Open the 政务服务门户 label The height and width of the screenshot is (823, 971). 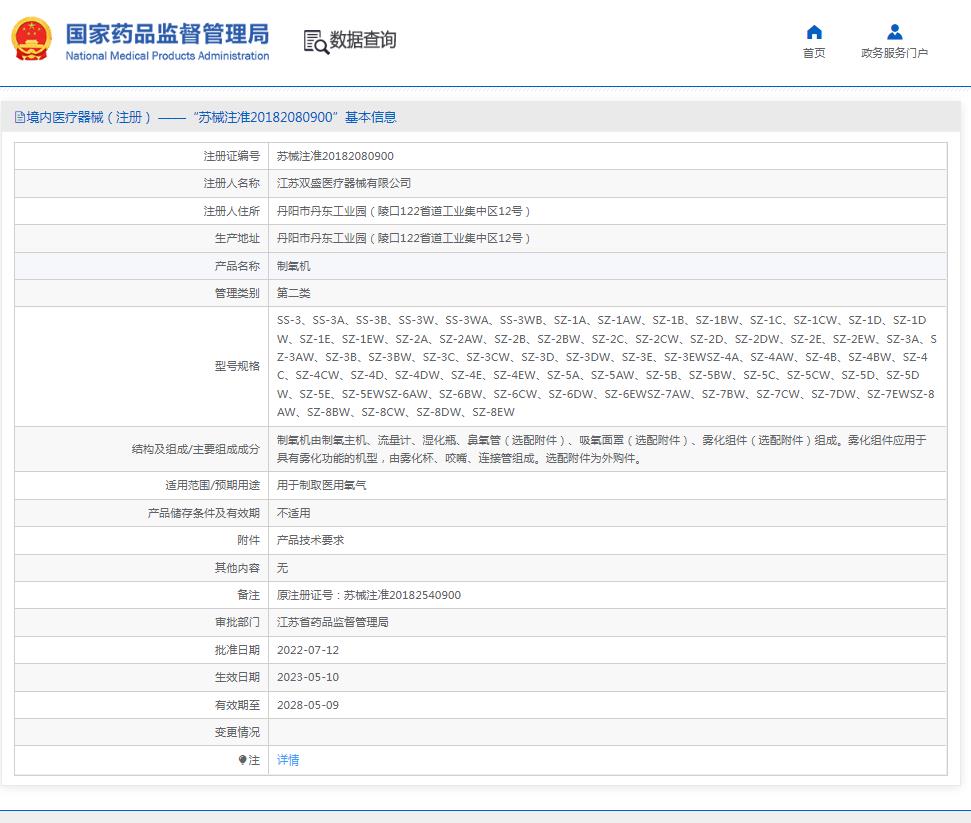[x=894, y=53]
